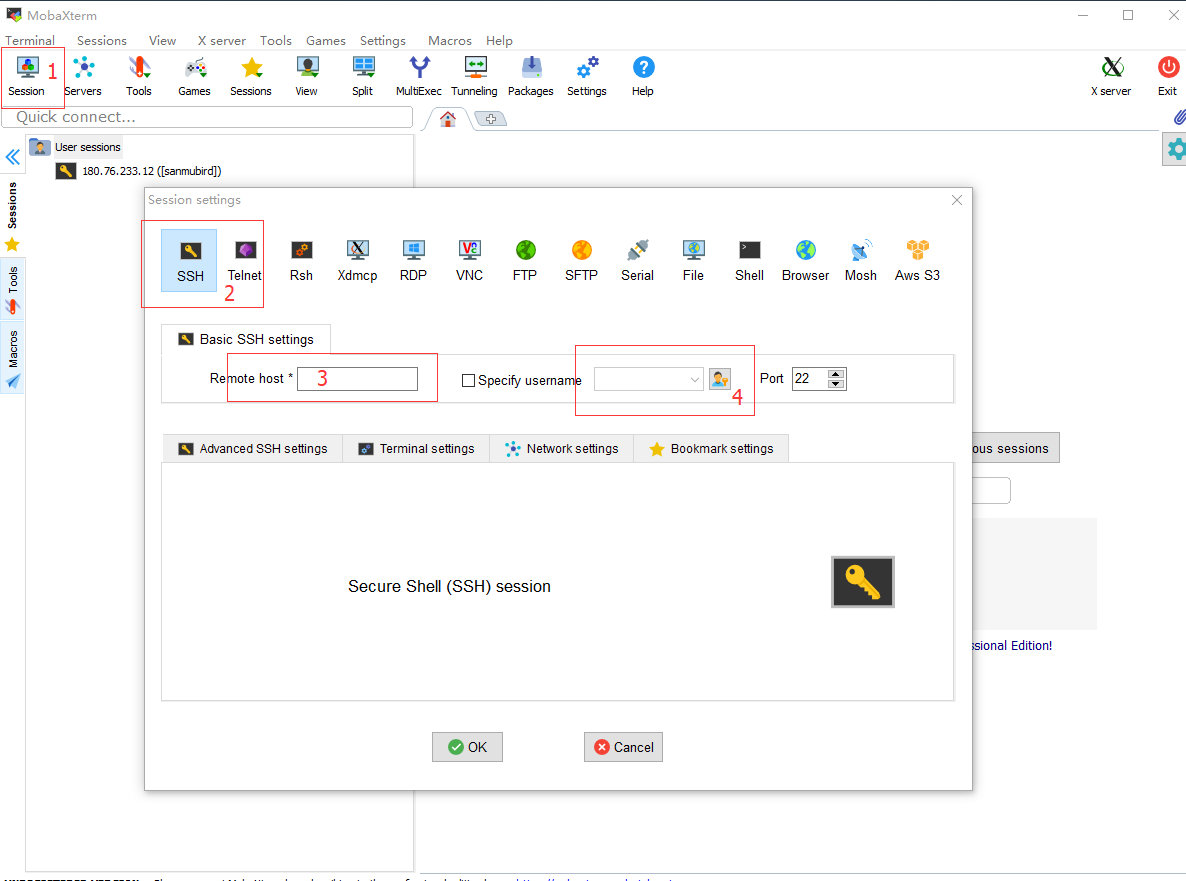Select the Telnet session type

[x=245, y=261]
